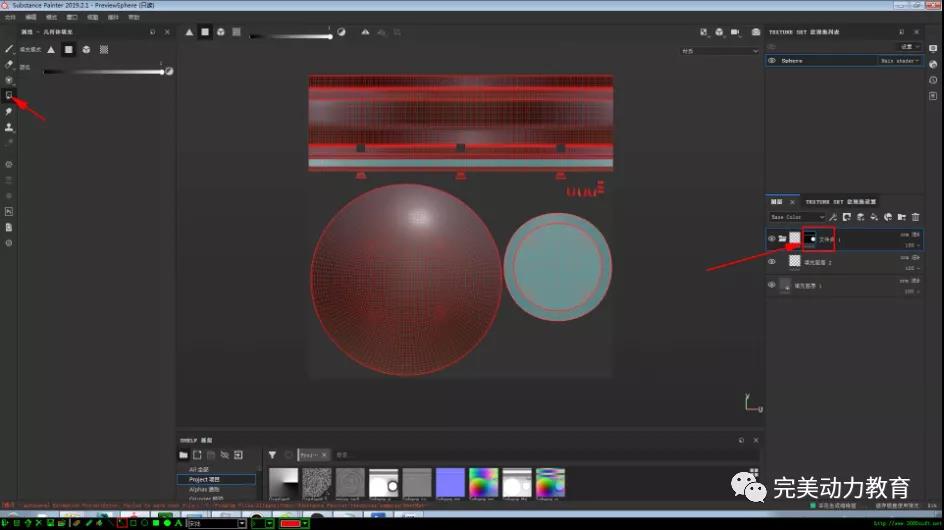Delete layer using the trash icon
The height and width of the screenshot is (530, 944).
pyautogui.click(x=915, y=217)
